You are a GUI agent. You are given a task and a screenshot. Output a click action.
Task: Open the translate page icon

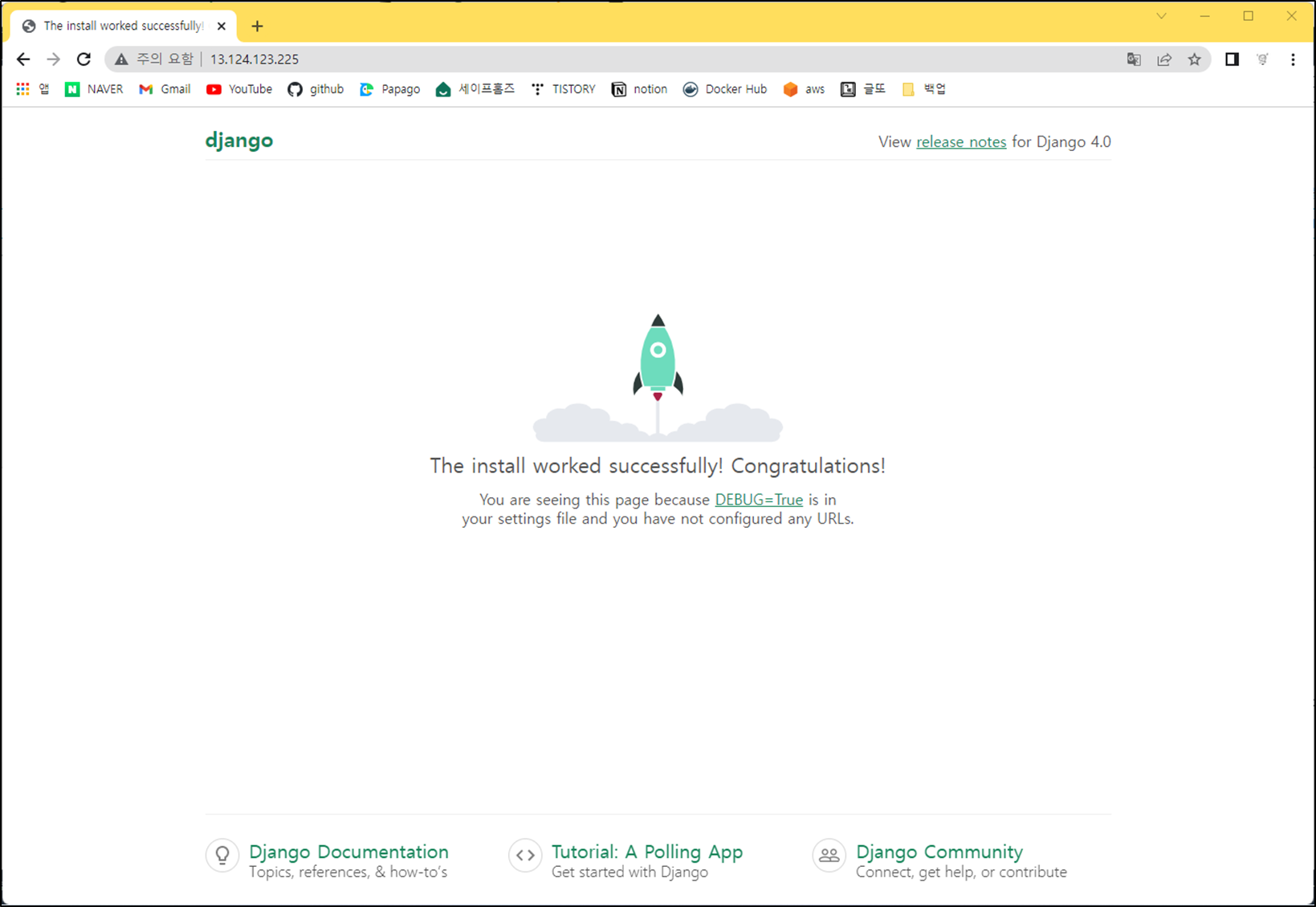[1134, 59]
